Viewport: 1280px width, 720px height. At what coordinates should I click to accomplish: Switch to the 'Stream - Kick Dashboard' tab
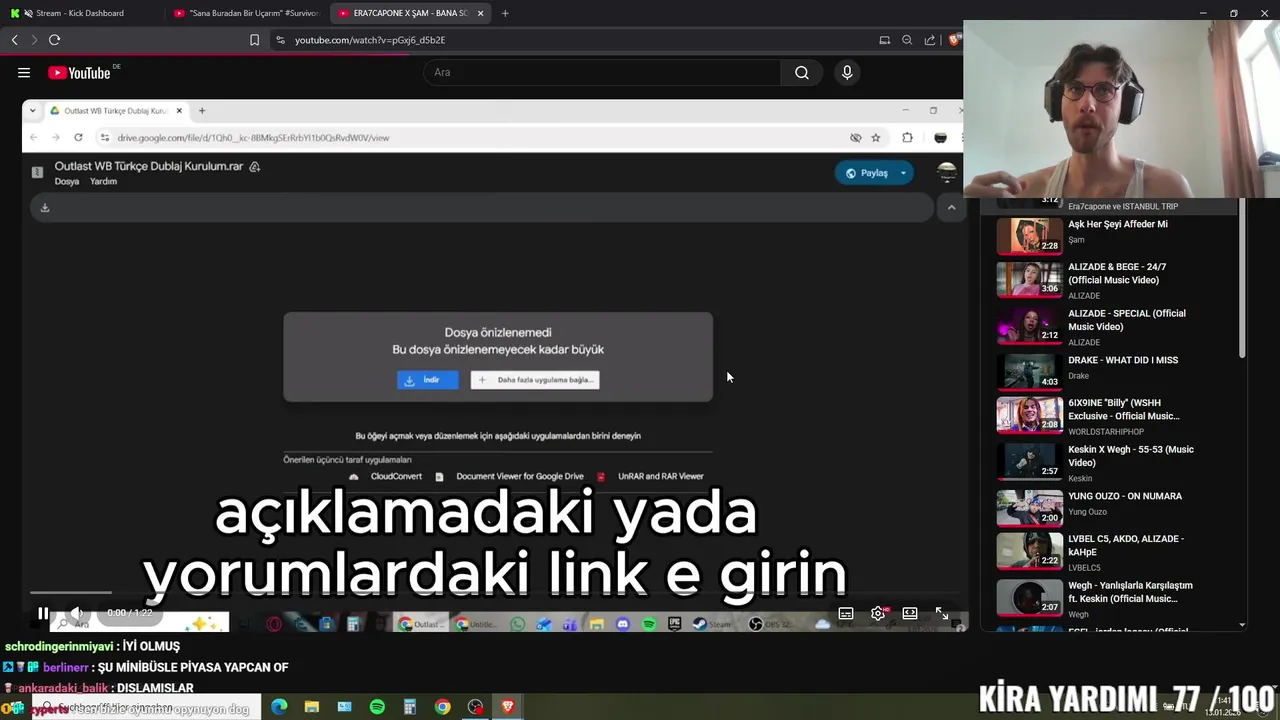[x=80, y=13]
